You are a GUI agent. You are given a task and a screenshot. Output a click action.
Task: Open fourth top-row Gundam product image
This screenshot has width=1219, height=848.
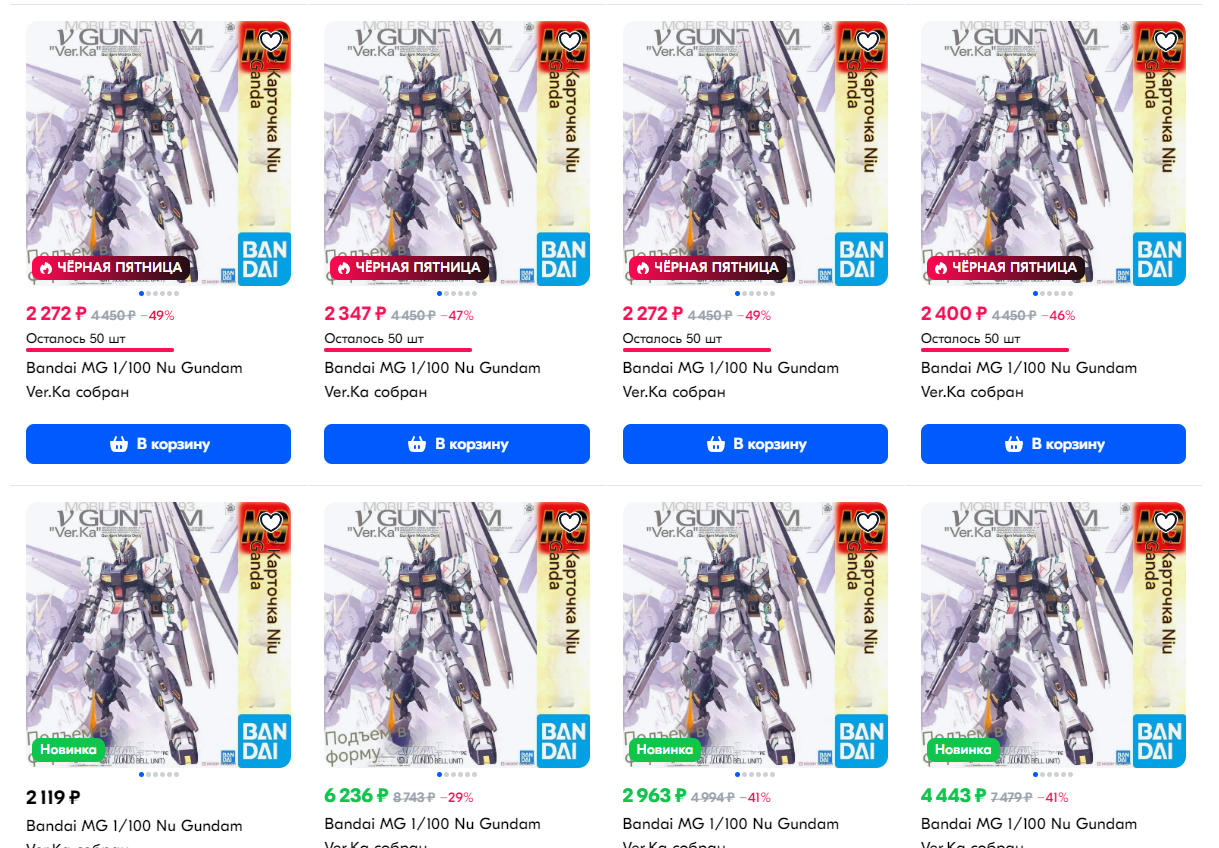point(1053,154)
